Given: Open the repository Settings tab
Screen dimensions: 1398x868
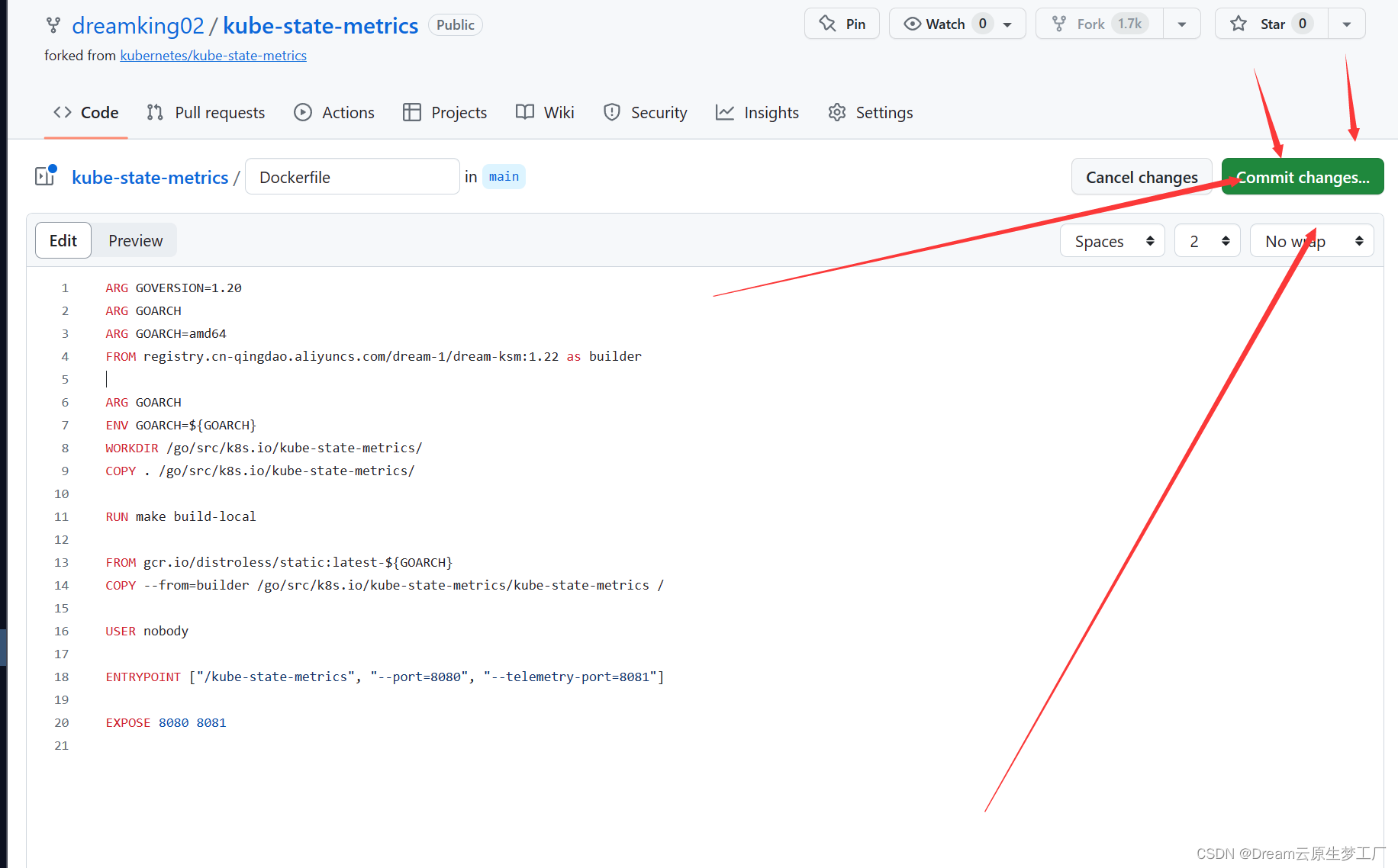Looking at the screenshot, I should (x=871, y=112).
